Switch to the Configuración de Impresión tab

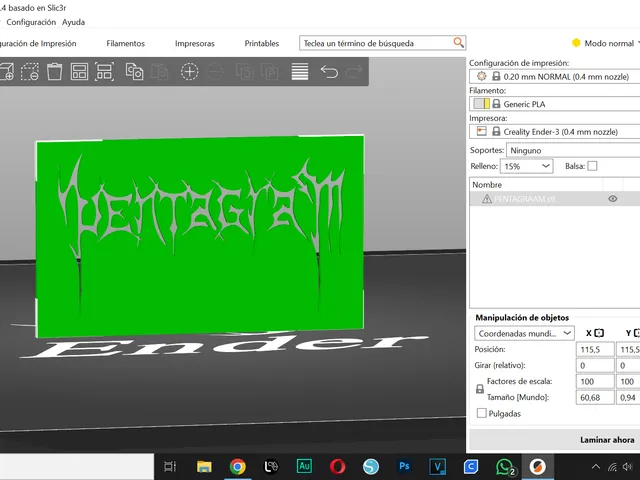coord(38,43)
